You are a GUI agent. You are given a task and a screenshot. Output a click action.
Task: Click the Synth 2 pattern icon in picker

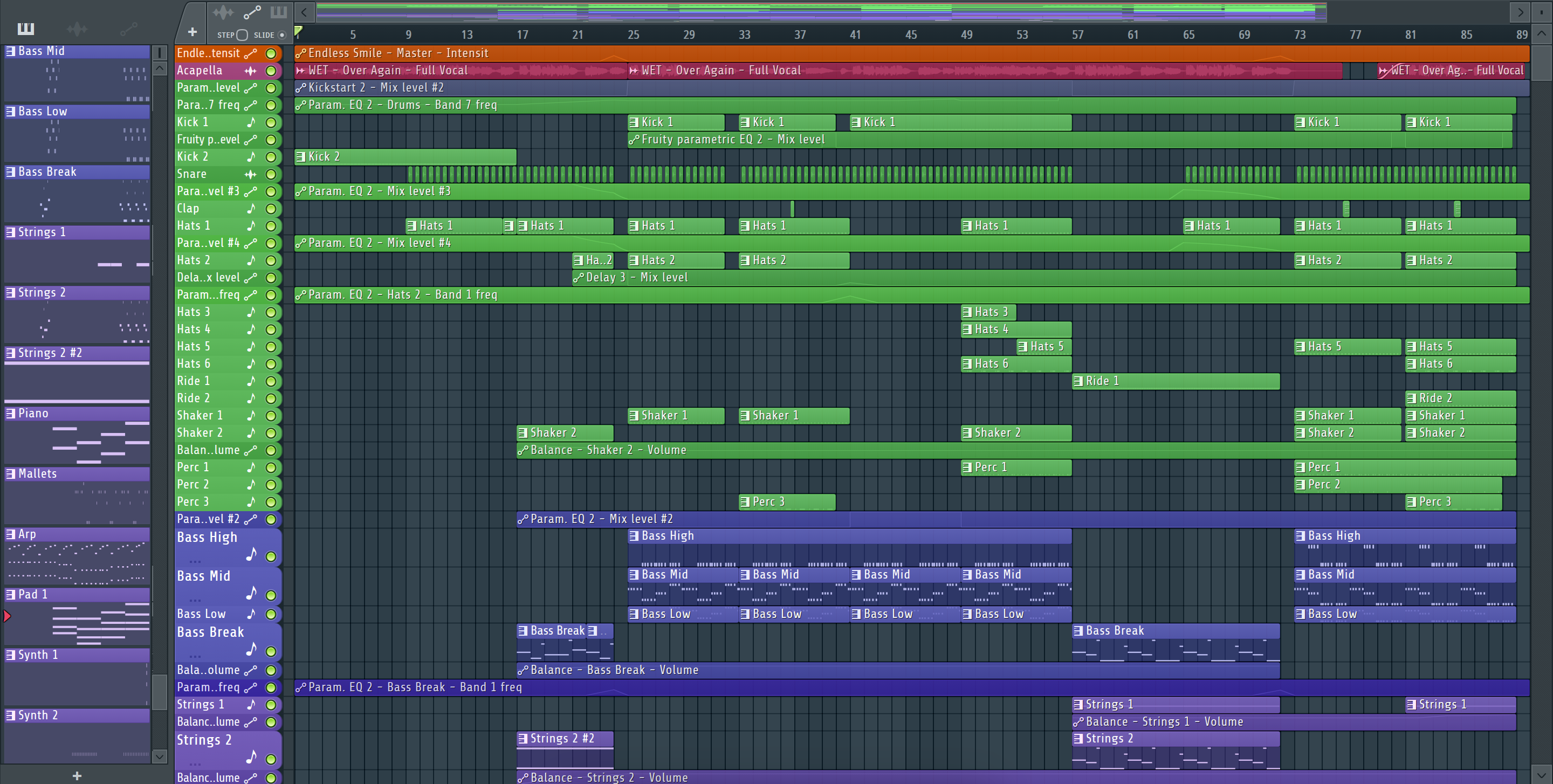[11, 716]
